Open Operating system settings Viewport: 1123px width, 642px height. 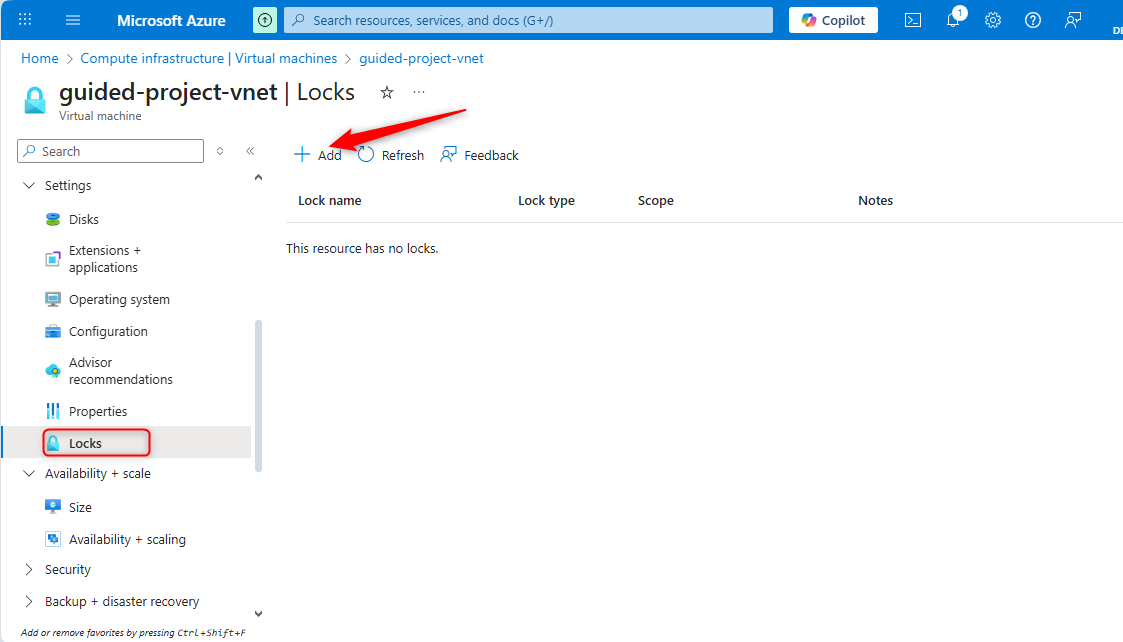click(x=119, y=300)
